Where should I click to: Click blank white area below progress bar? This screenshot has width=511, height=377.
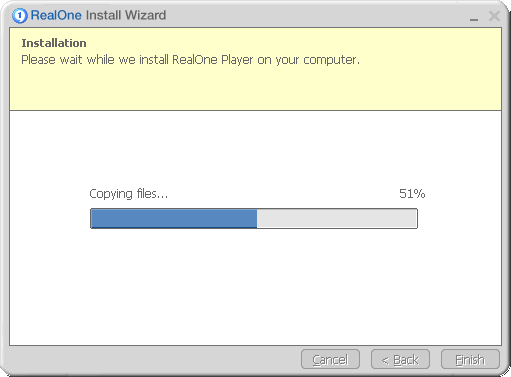pos(255,287)
